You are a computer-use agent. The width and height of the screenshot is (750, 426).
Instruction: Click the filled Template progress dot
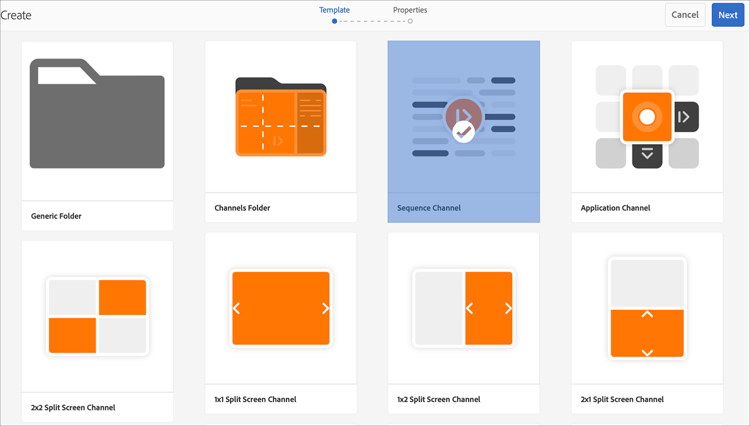[334, 21]
